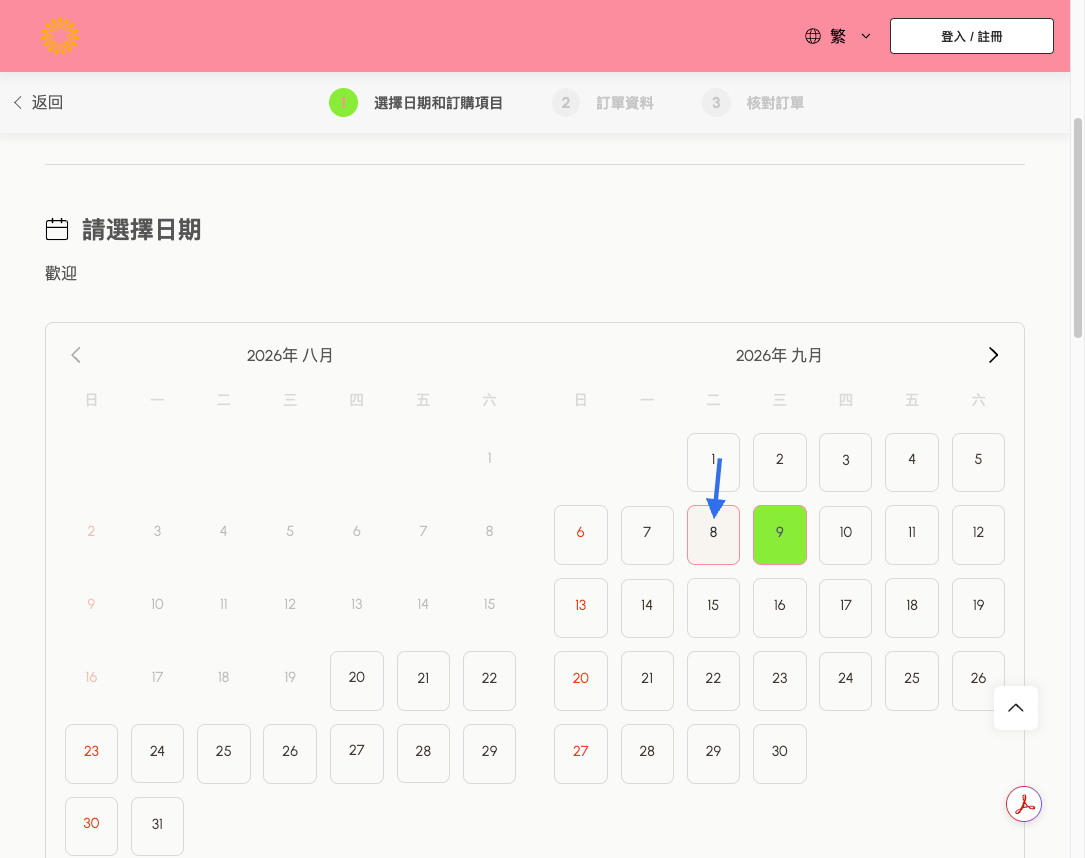
Task: Select August 28 in the calendar
Action: point(423,754)
